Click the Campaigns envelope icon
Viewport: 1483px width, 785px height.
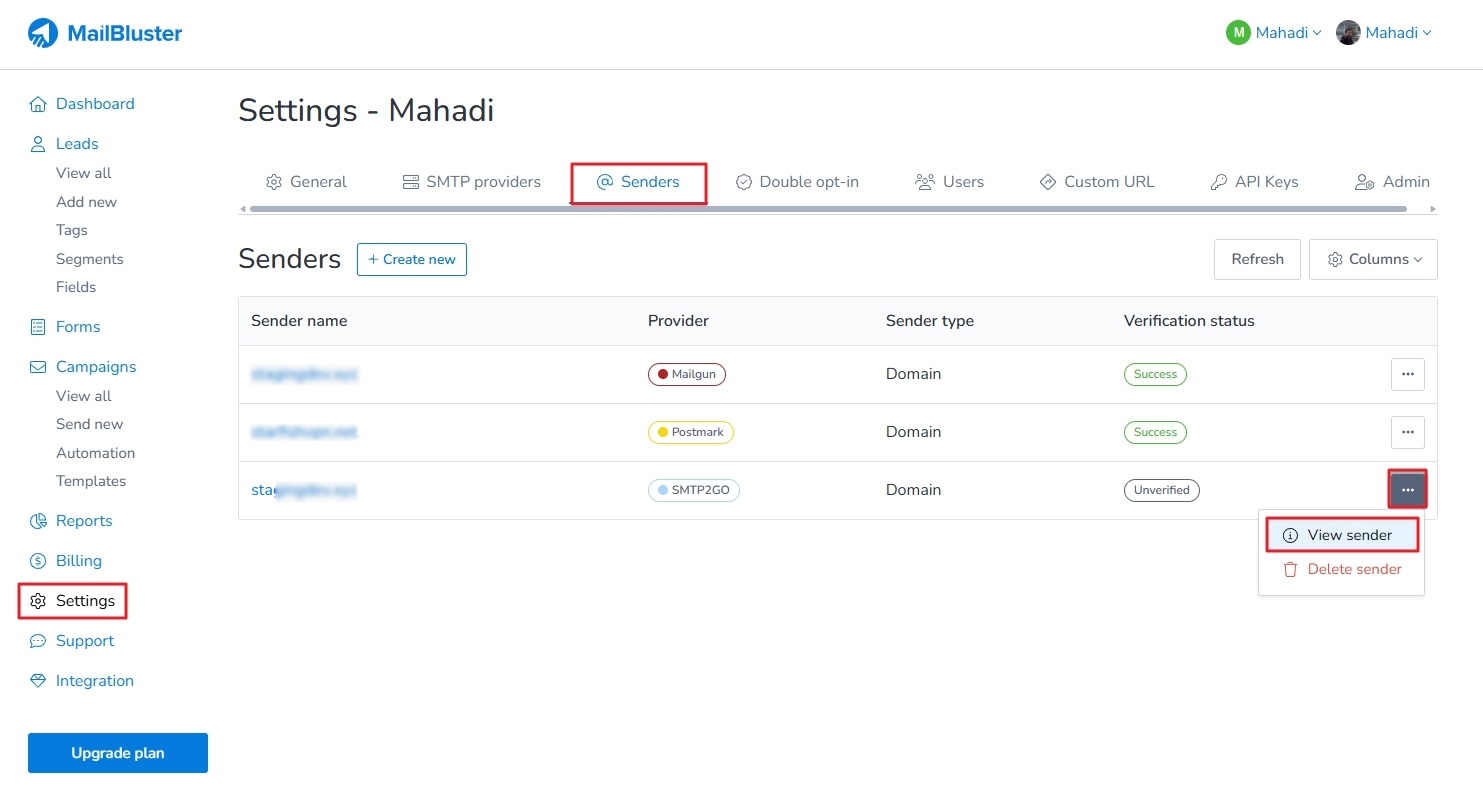click(38, 367)
